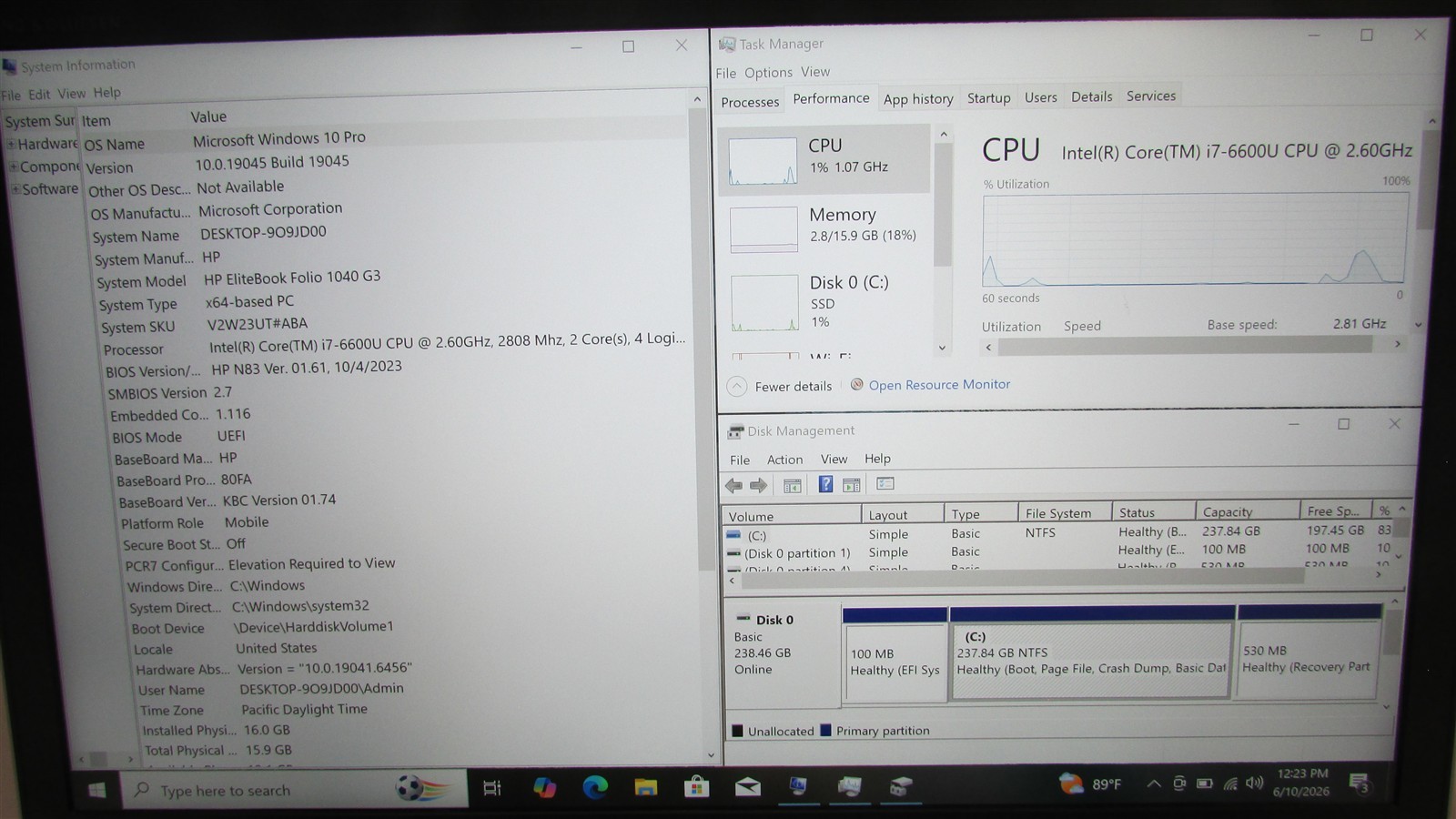Switch to Task Manager taskbar button

pyautogui.click(x=850, y=786)
